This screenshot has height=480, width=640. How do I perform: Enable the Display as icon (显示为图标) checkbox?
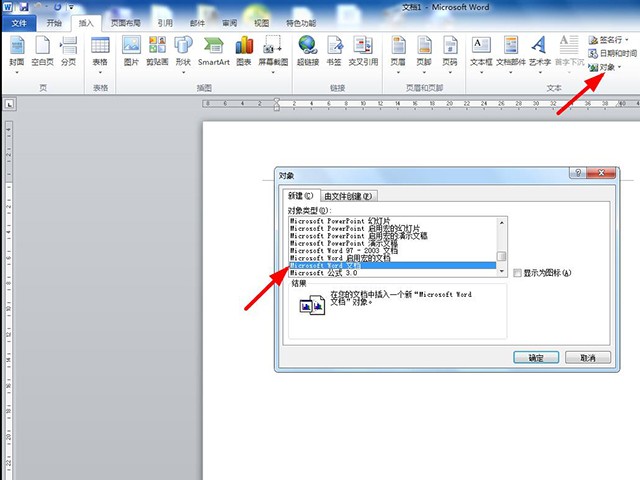click(517, 273)
